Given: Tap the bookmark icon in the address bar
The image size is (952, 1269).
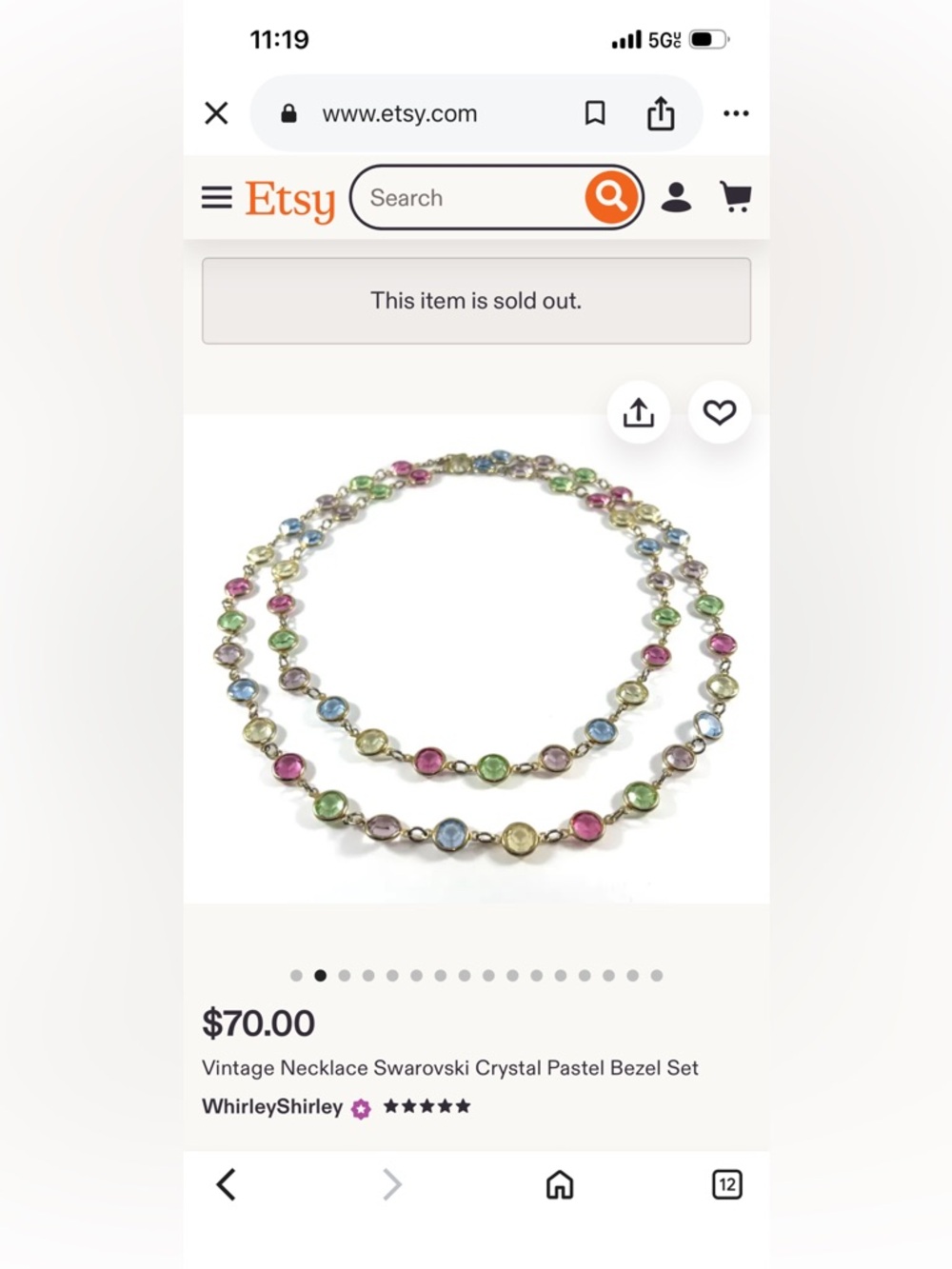Looking at the screenshot, I should pos(595,113).
